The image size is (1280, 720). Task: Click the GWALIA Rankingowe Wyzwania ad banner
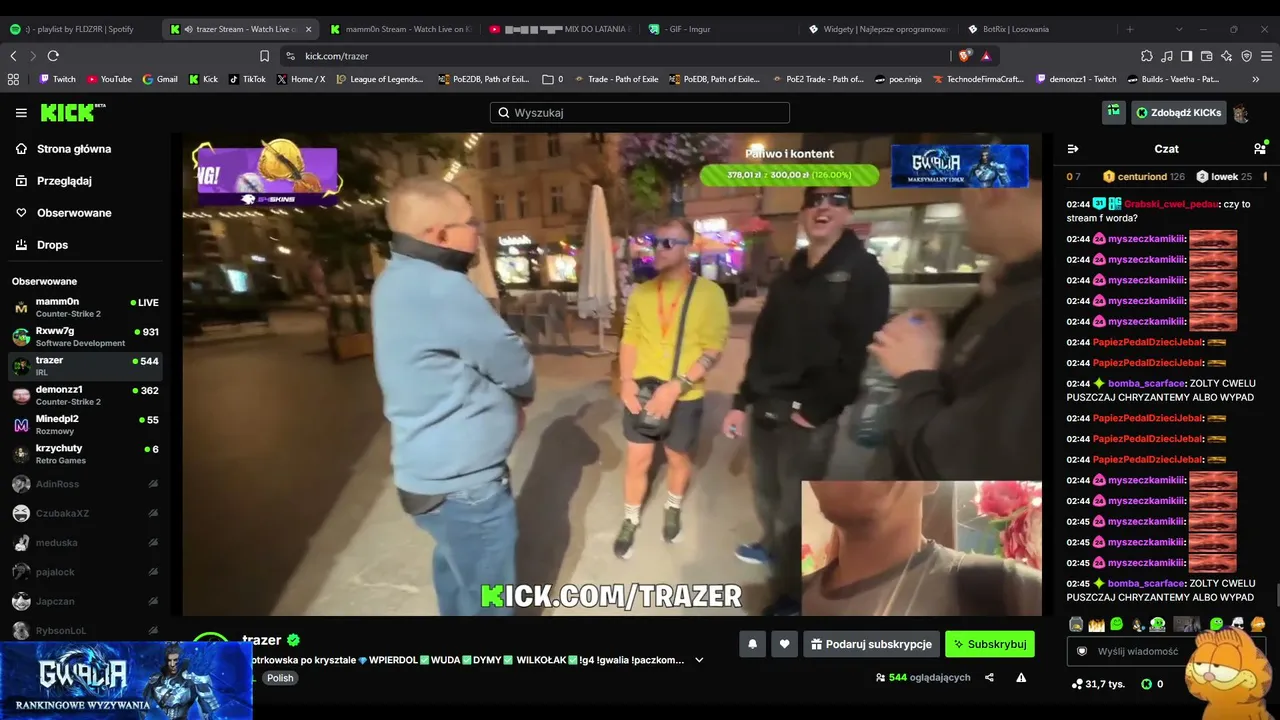126,680
